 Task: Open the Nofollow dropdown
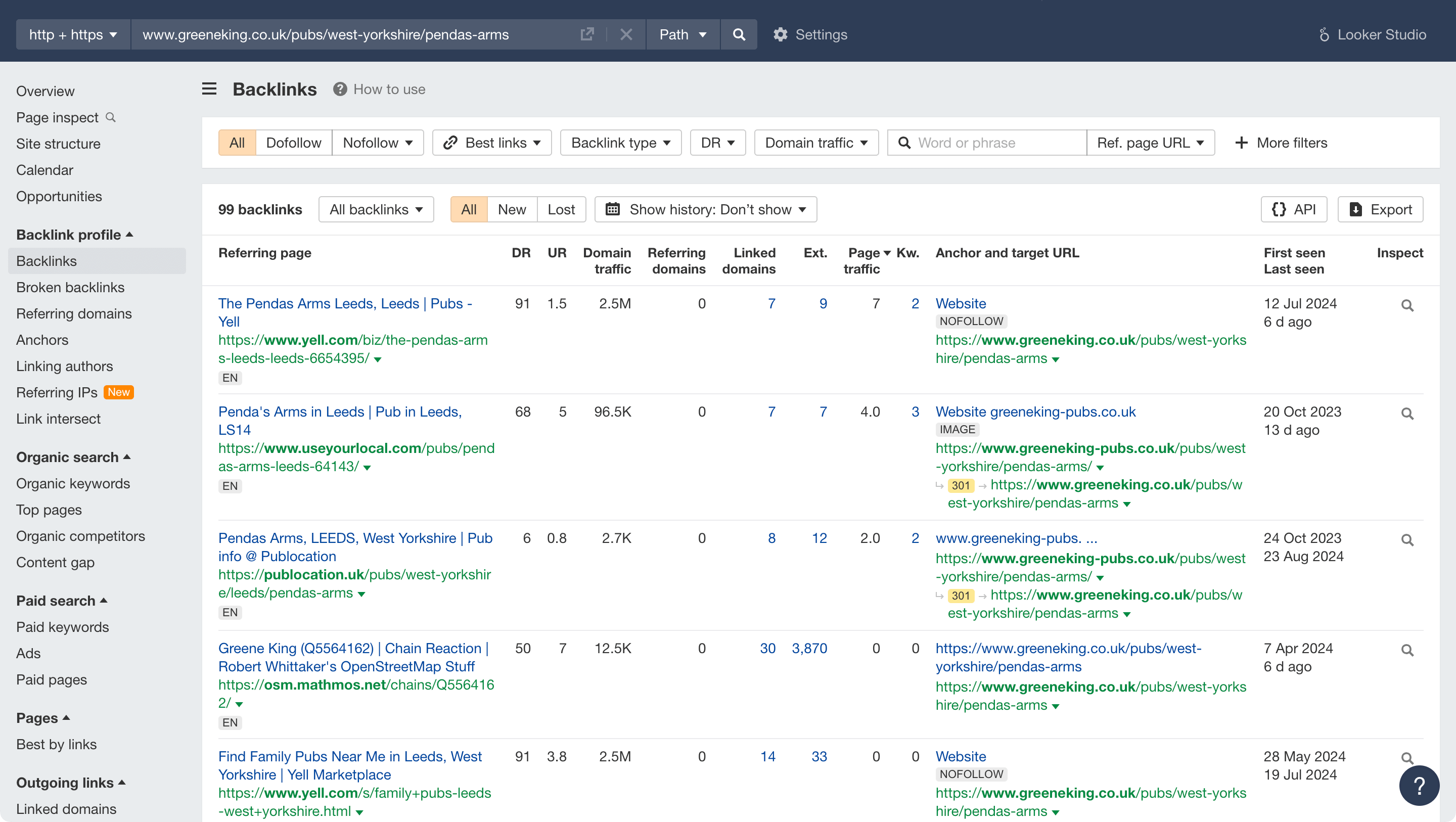[378, 143]
